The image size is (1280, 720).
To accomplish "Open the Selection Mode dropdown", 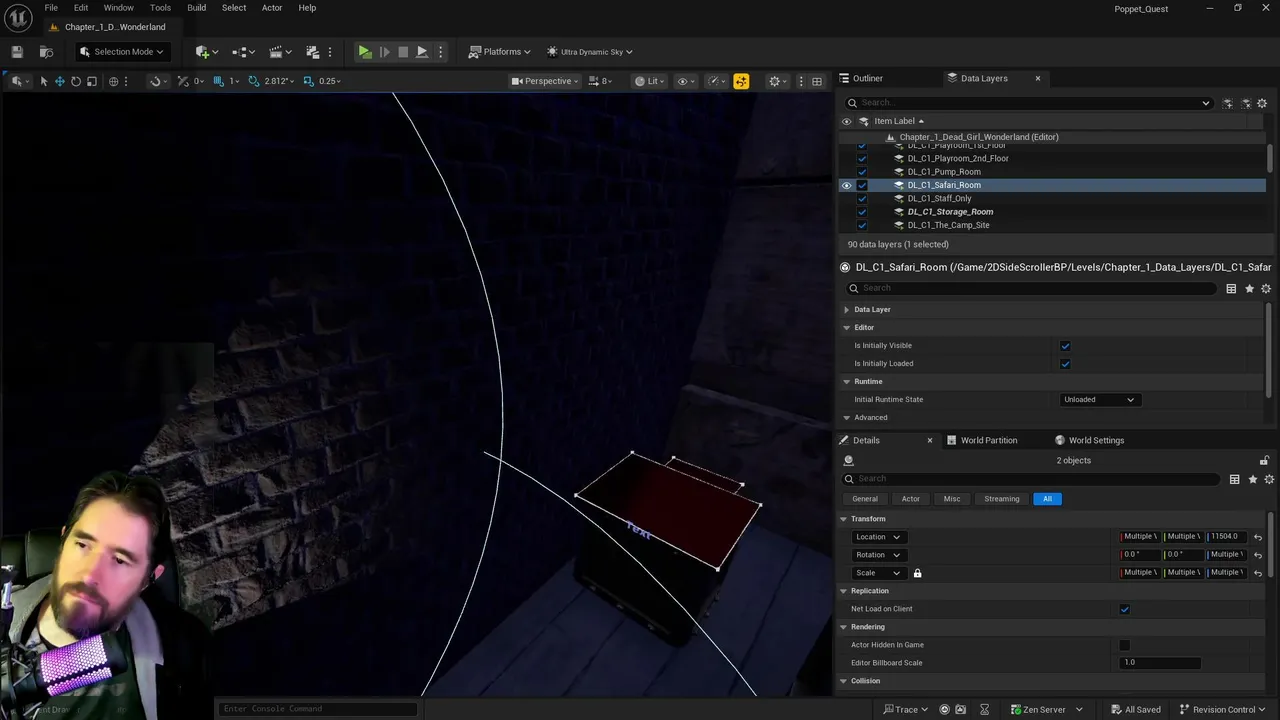I will click(122, 52).
